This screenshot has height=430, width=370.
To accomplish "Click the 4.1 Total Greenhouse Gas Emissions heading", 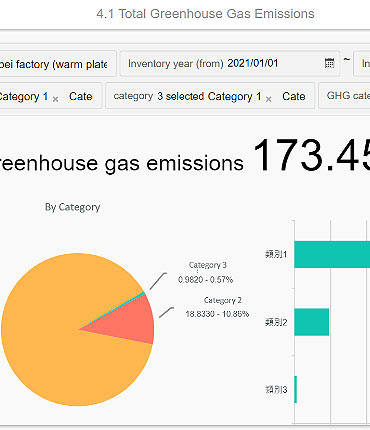I will pos(205,14).
